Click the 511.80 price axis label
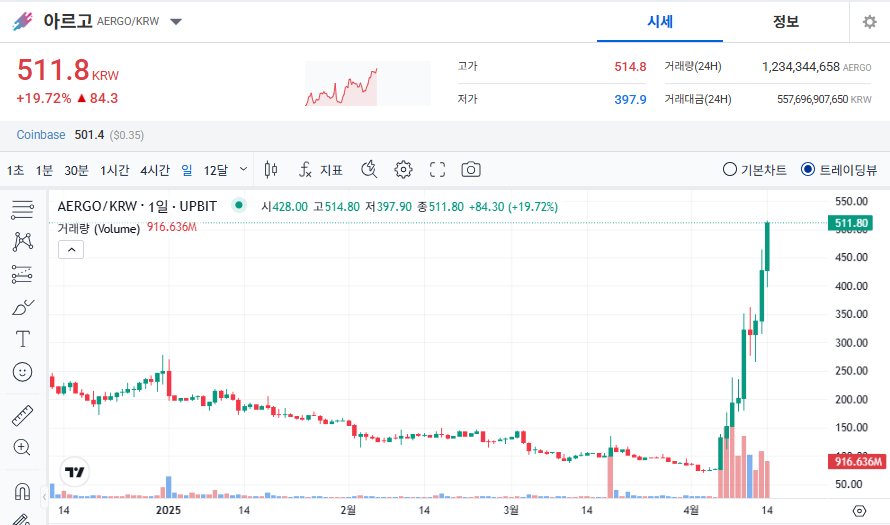The height and width of the screenshot is (525, 890). pyautogui.click(x=850, y=223)
